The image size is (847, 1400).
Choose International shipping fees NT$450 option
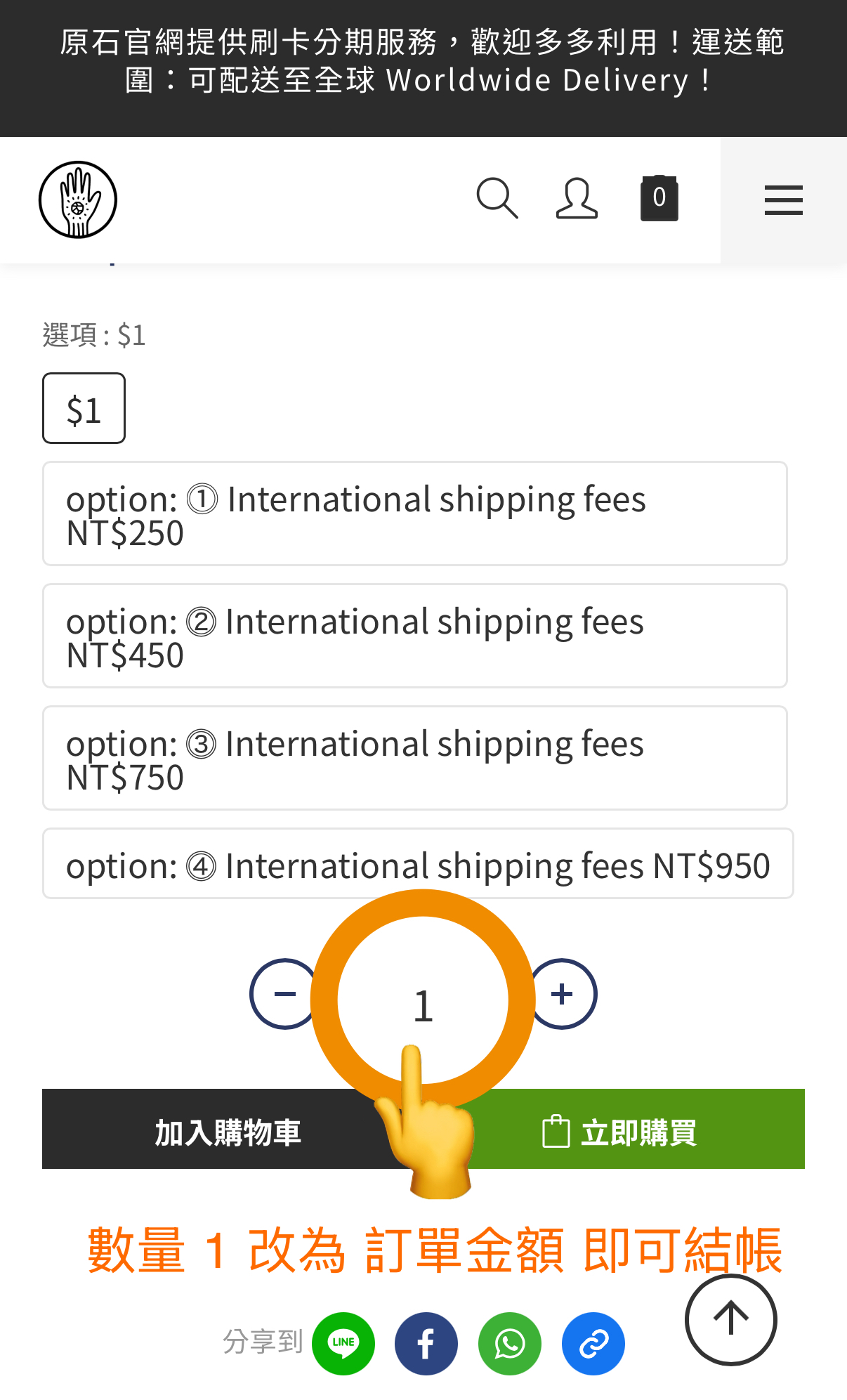[x=414, y=636]
